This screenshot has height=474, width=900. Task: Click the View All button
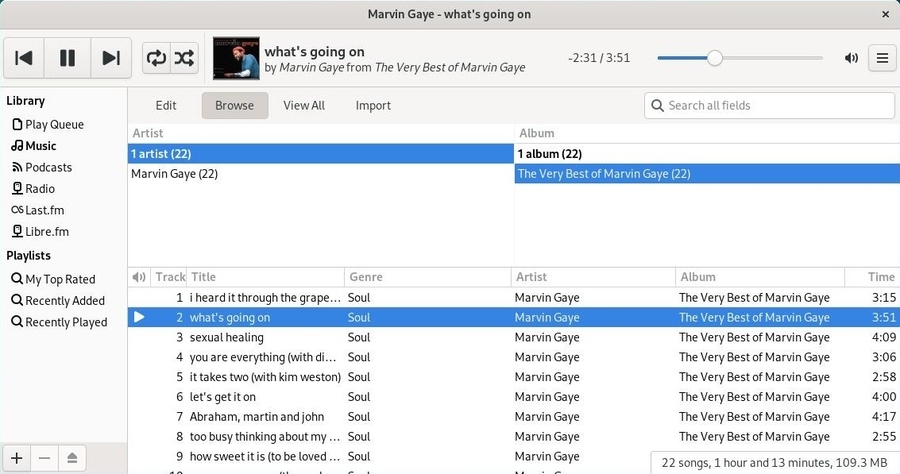pos(304,106)
